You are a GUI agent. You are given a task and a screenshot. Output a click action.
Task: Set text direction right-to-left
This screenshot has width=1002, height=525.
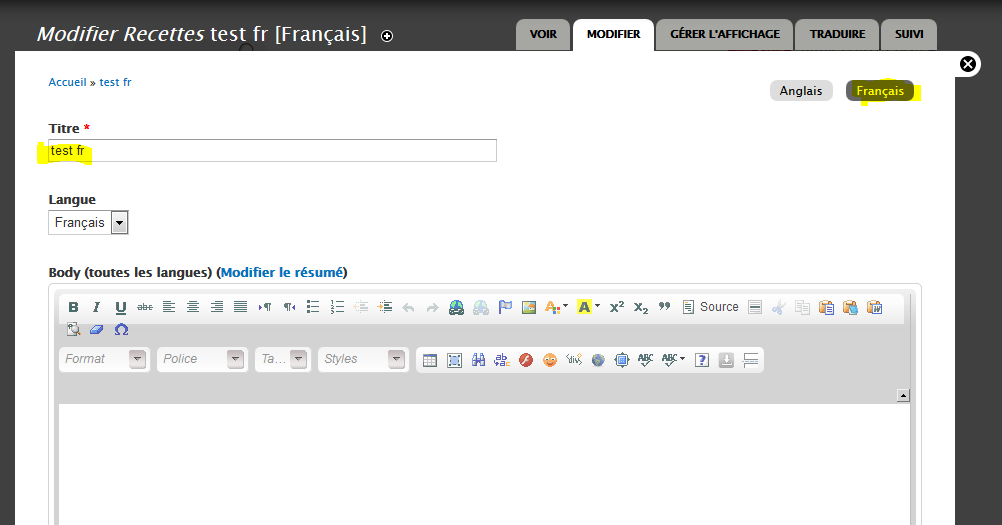(x=289, y=307)
